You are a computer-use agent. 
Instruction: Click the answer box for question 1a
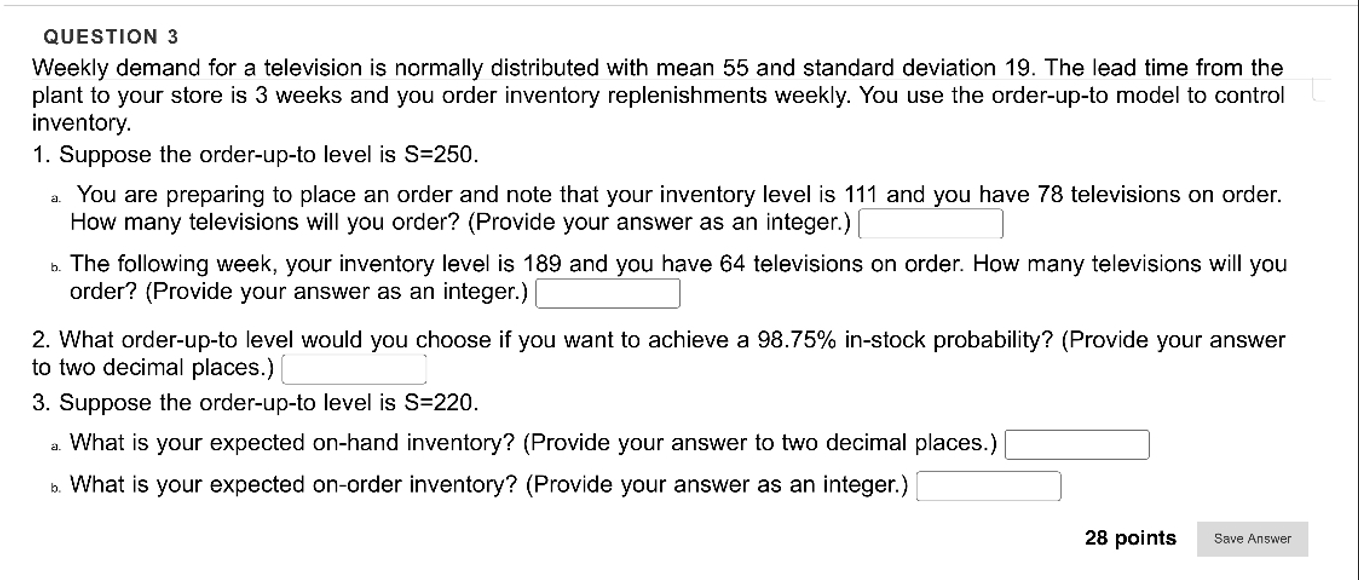pyautogui.click(x=930, y=223)
